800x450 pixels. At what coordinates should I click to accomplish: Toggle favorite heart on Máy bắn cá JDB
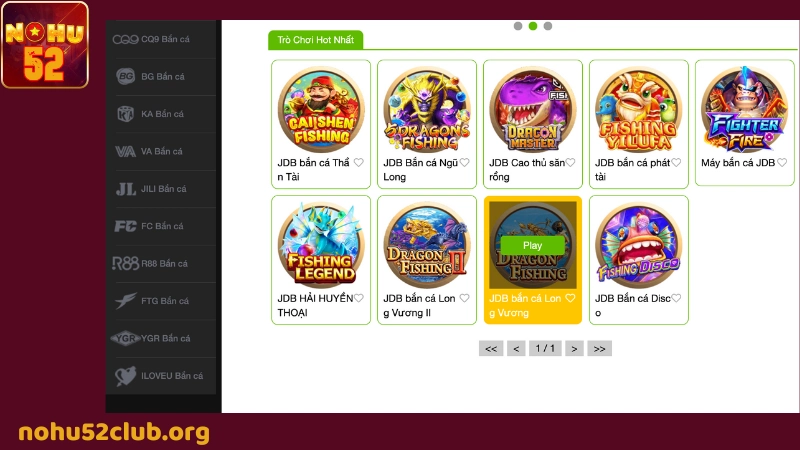click(x=782, y=163)
